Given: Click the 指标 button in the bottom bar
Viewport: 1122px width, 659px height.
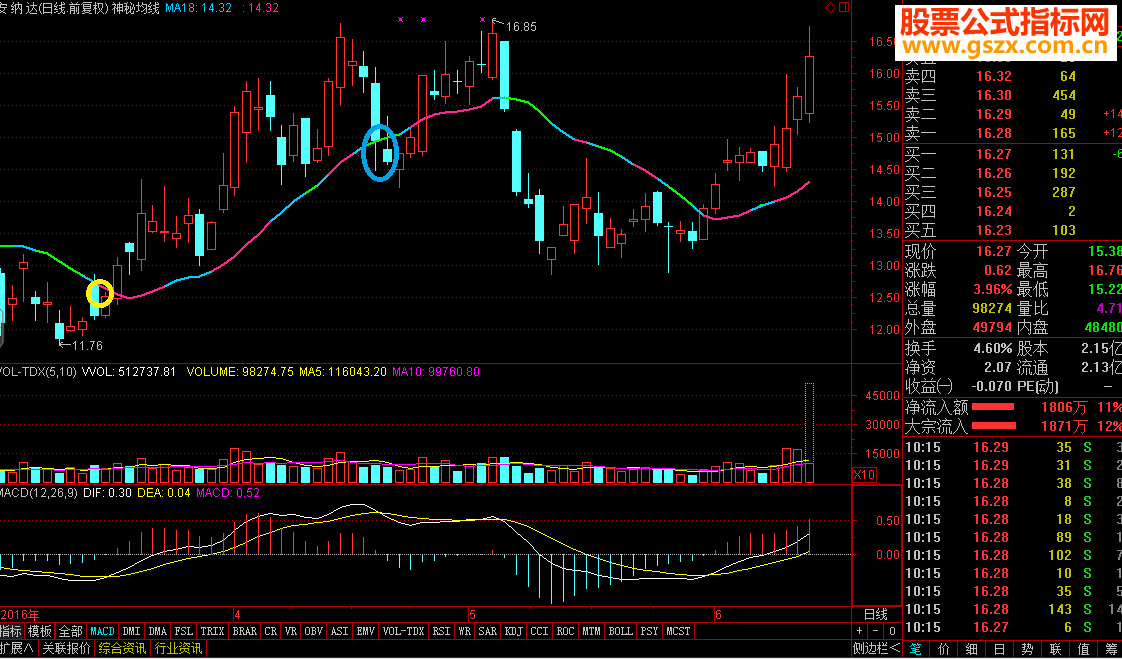Looking at the screenshot, I should (x=11, y=632).
